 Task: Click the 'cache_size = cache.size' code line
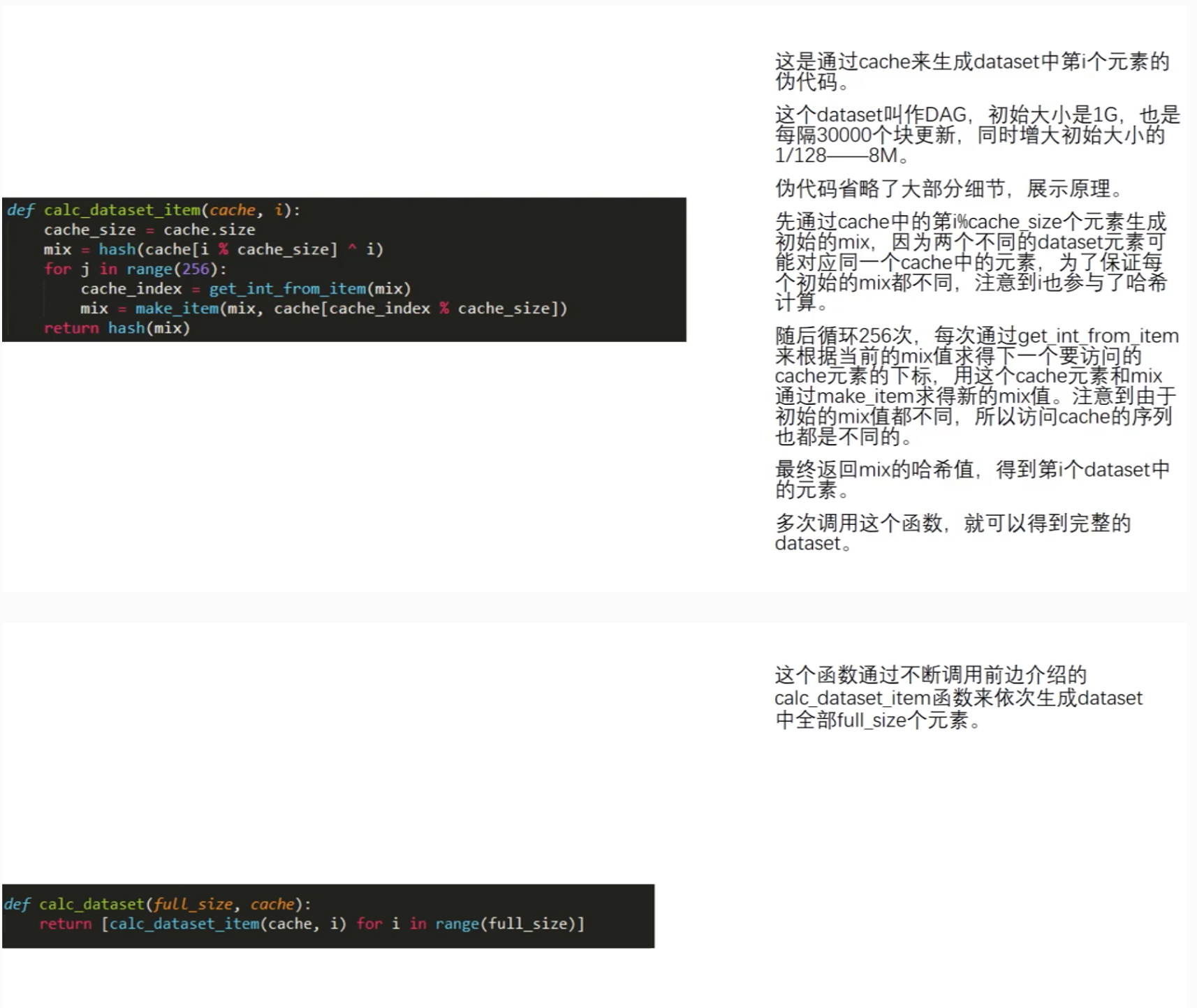click(x=149, y=230)
